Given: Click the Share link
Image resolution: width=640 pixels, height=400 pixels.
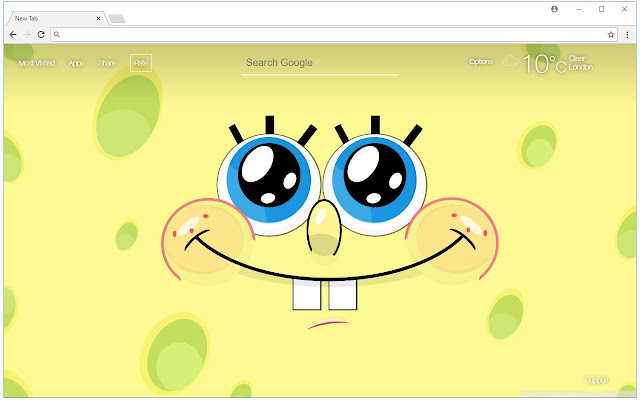Looking at the screenshot, I should click(107, 63).
